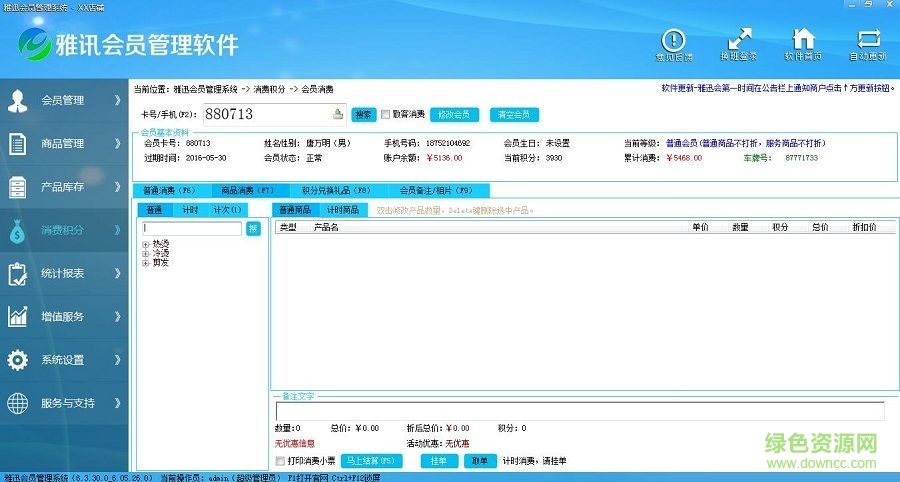Select 产品库存 in the sidebar

coord(65,187)
